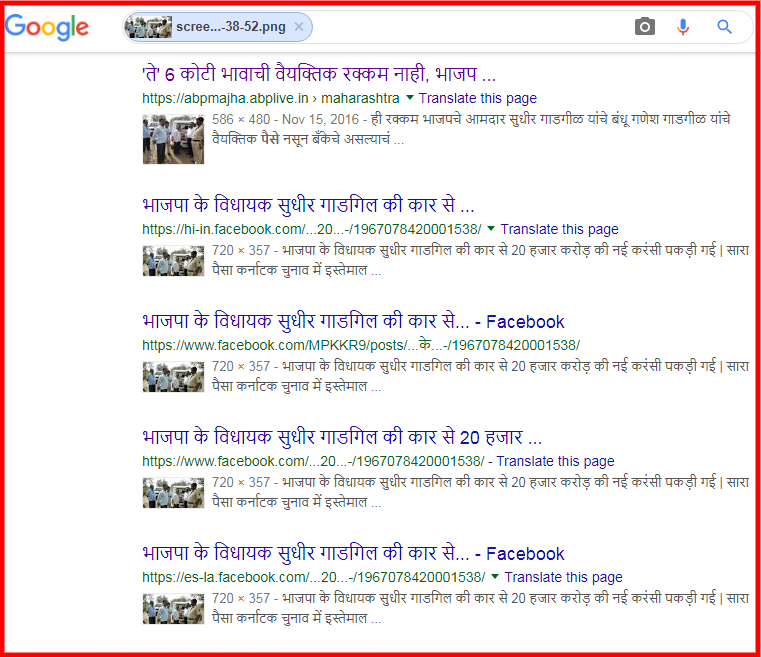Open thumbnail of es-la.facebook.com result

[173, 609]
